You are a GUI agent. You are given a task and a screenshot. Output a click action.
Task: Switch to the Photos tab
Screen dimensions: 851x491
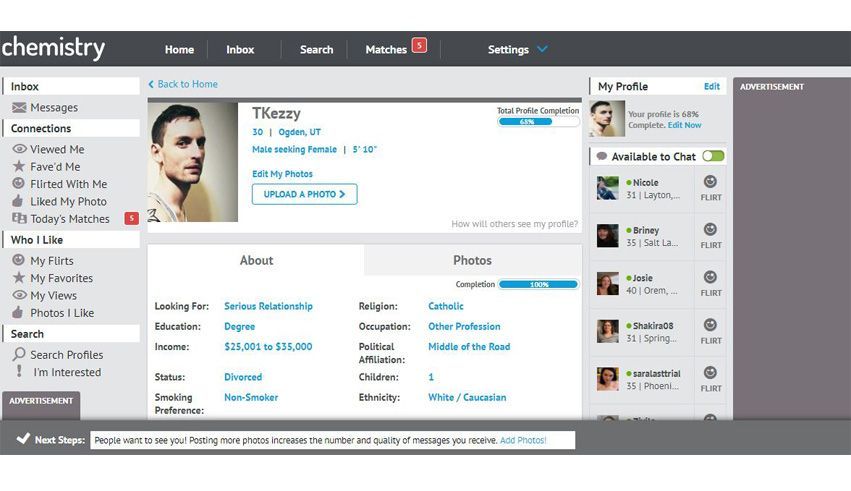pyautogui.click(x=473, y=260)
